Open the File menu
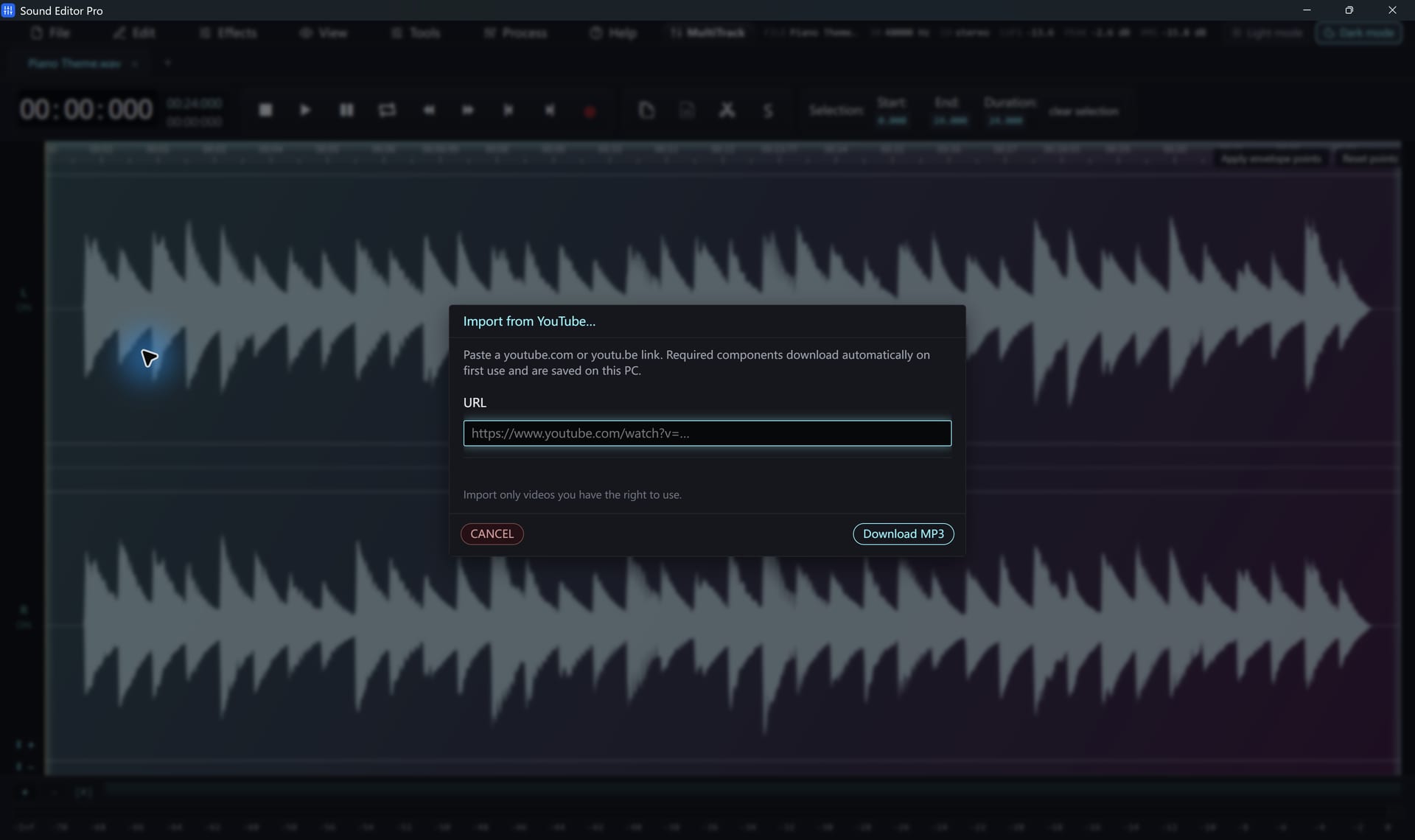This screenshot has width=1415, height=840. click(51, 33)
